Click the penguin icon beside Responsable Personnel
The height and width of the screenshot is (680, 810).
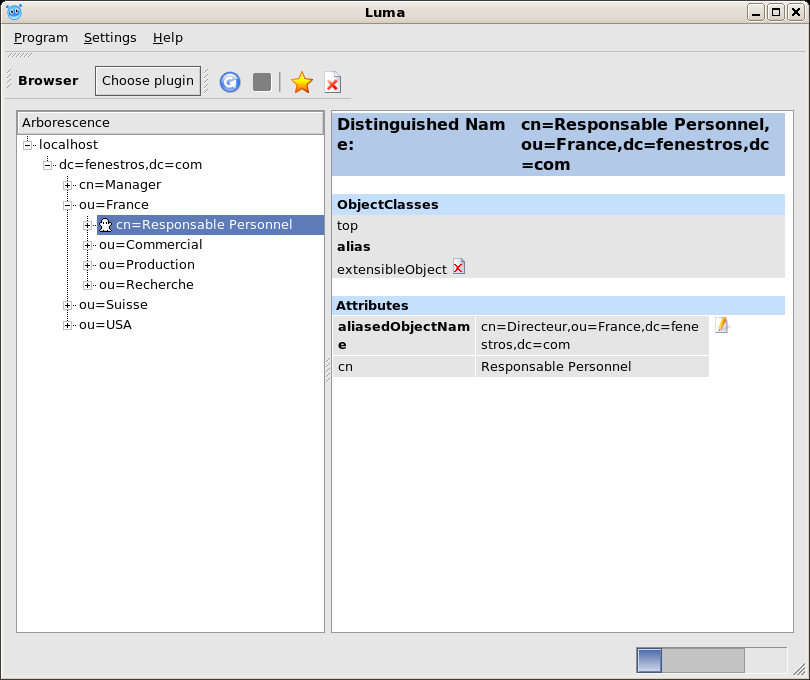coord(105,225)
